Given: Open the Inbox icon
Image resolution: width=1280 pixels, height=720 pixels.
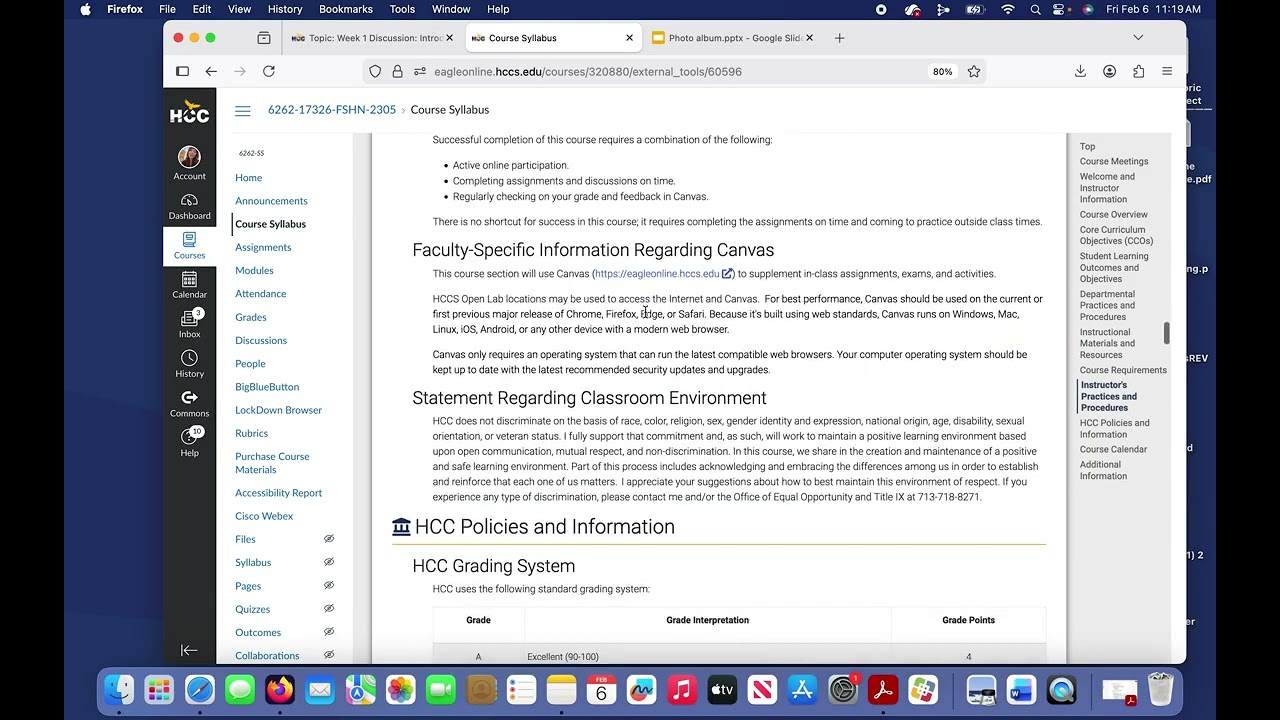Looking at the screenshot, I should 189,324.
